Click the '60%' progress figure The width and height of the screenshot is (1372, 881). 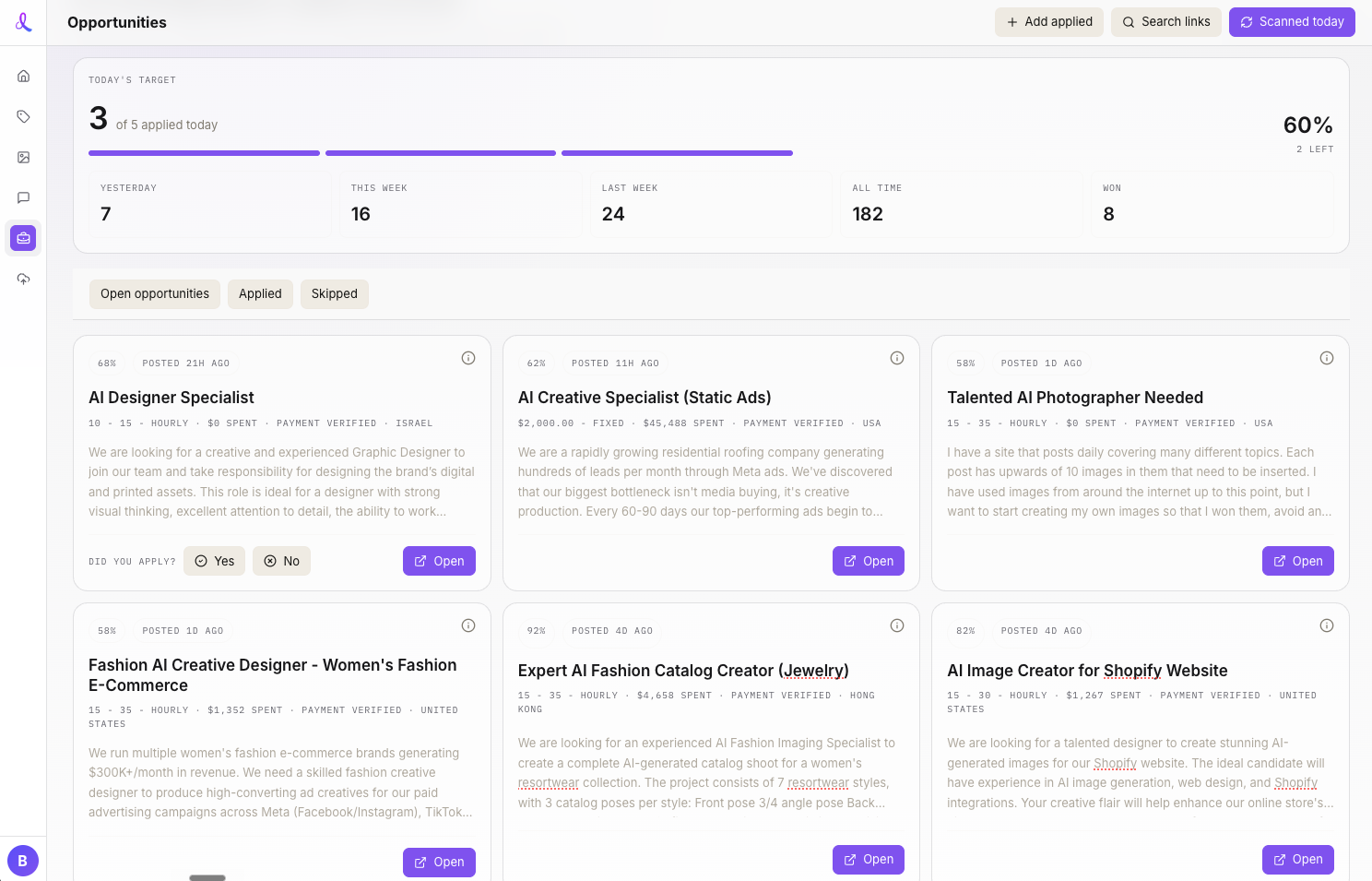(x=1308, y=125)
